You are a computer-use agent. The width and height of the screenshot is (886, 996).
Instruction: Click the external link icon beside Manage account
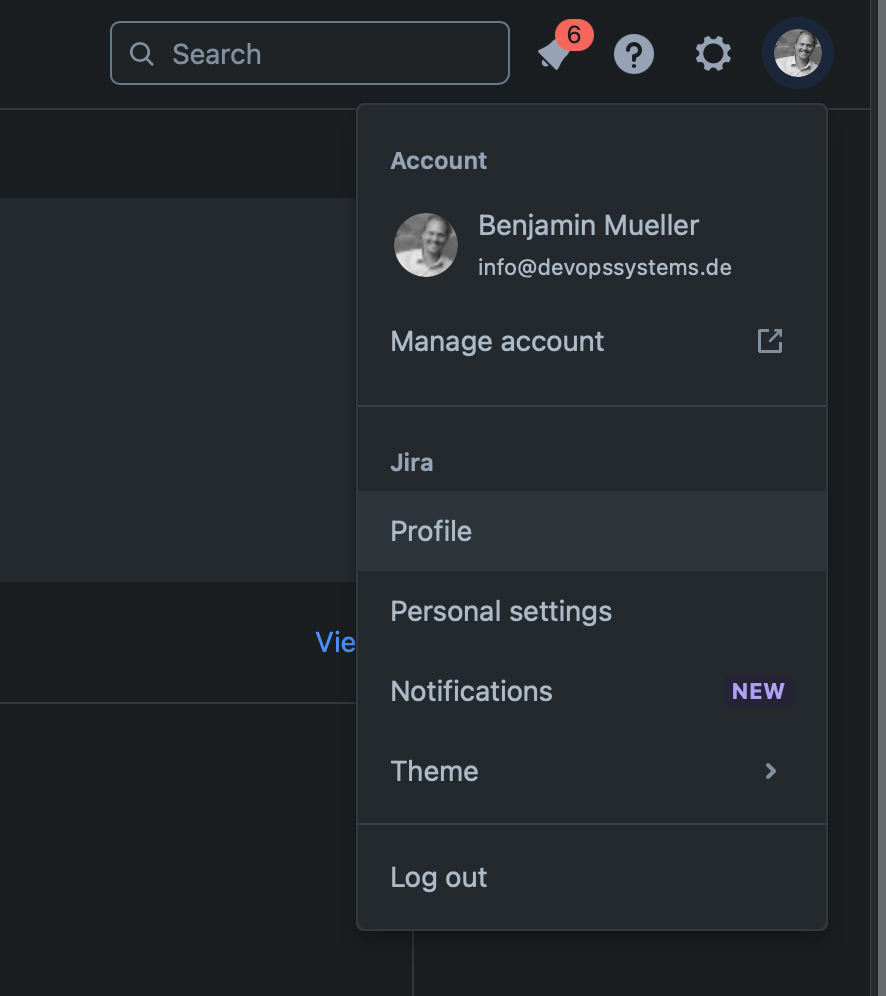click(x=770, y=341)
